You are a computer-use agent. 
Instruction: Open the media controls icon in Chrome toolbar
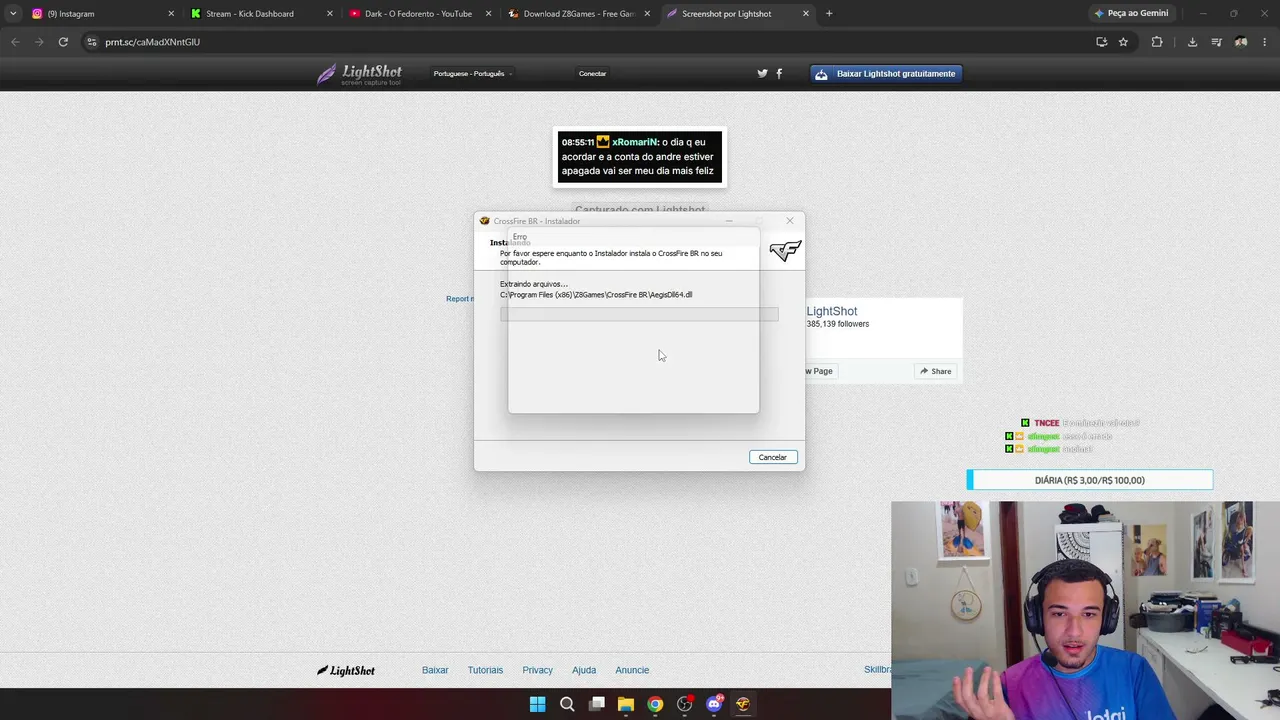[1216, 42]
